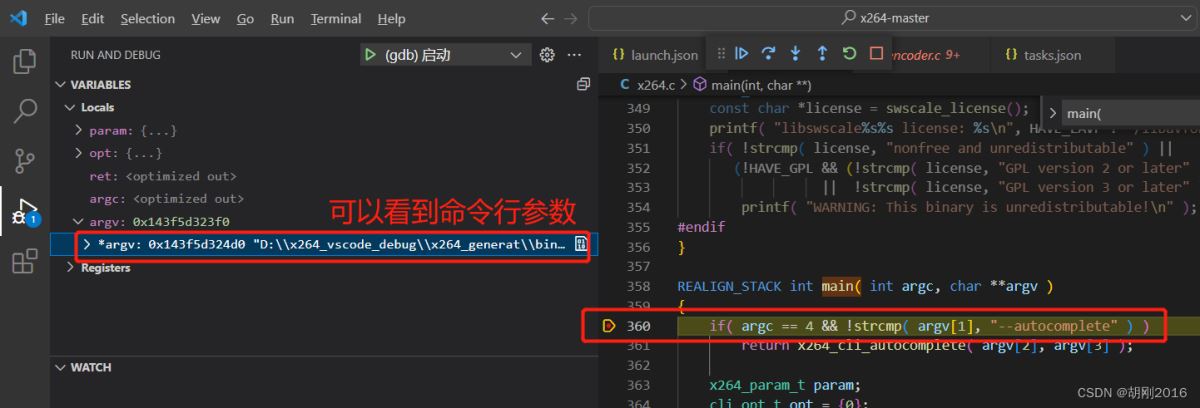Click line number 363 in the gutter
The width and height of the screenshot is (1200, 408).
point(637,386)
